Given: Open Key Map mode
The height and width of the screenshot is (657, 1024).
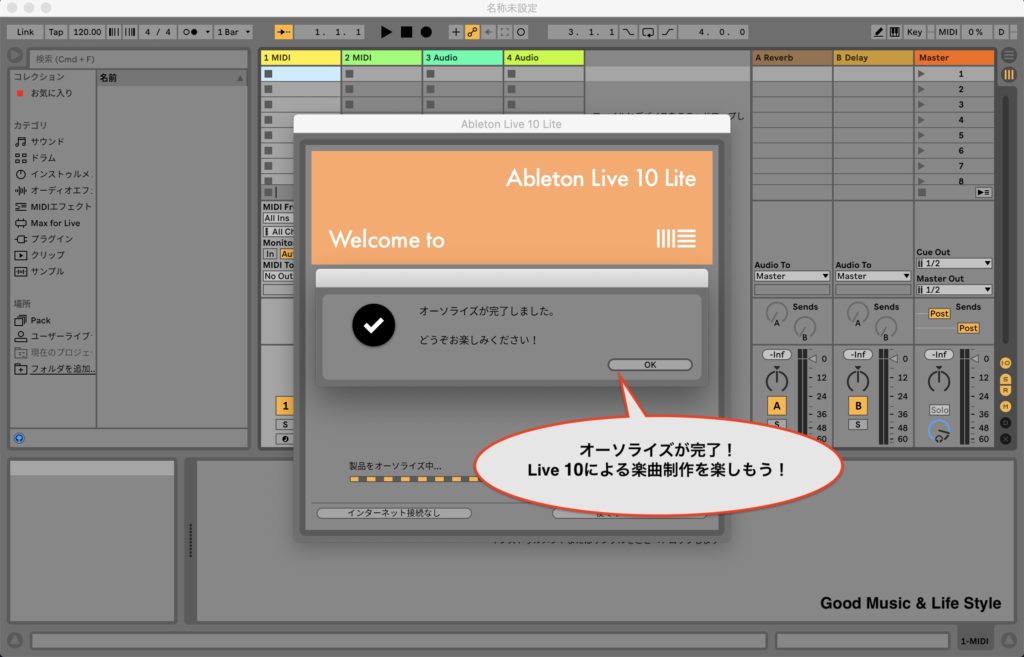Looking at the screenshot, I should pyautogui.click(x=914, y=31).
